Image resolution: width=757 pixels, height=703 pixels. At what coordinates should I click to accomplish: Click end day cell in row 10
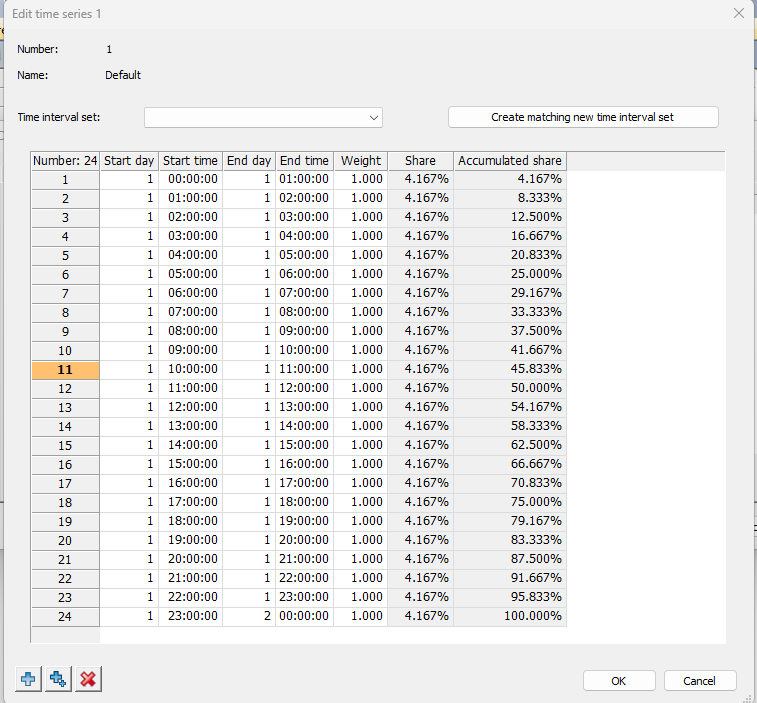click(x=249, y=350)
